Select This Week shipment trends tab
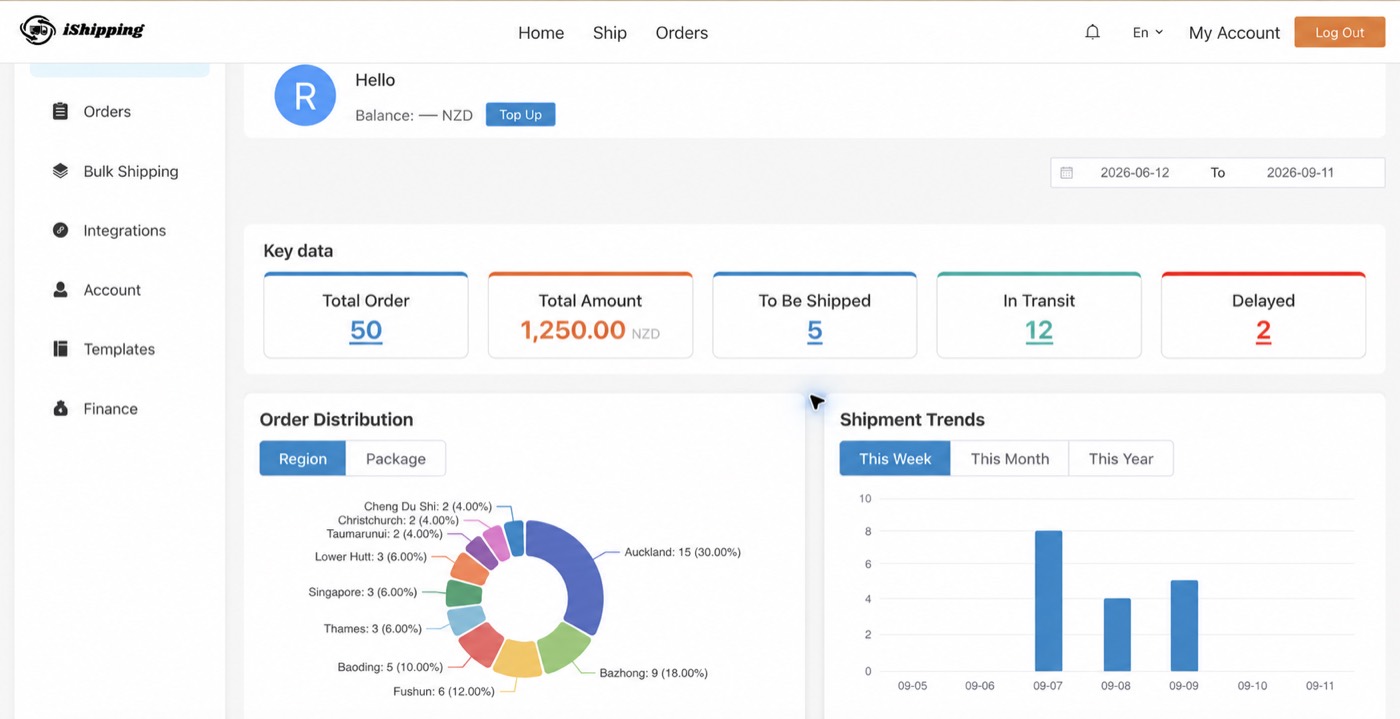Viewport: 1400px width, 719px height. [x=895, y=458]
